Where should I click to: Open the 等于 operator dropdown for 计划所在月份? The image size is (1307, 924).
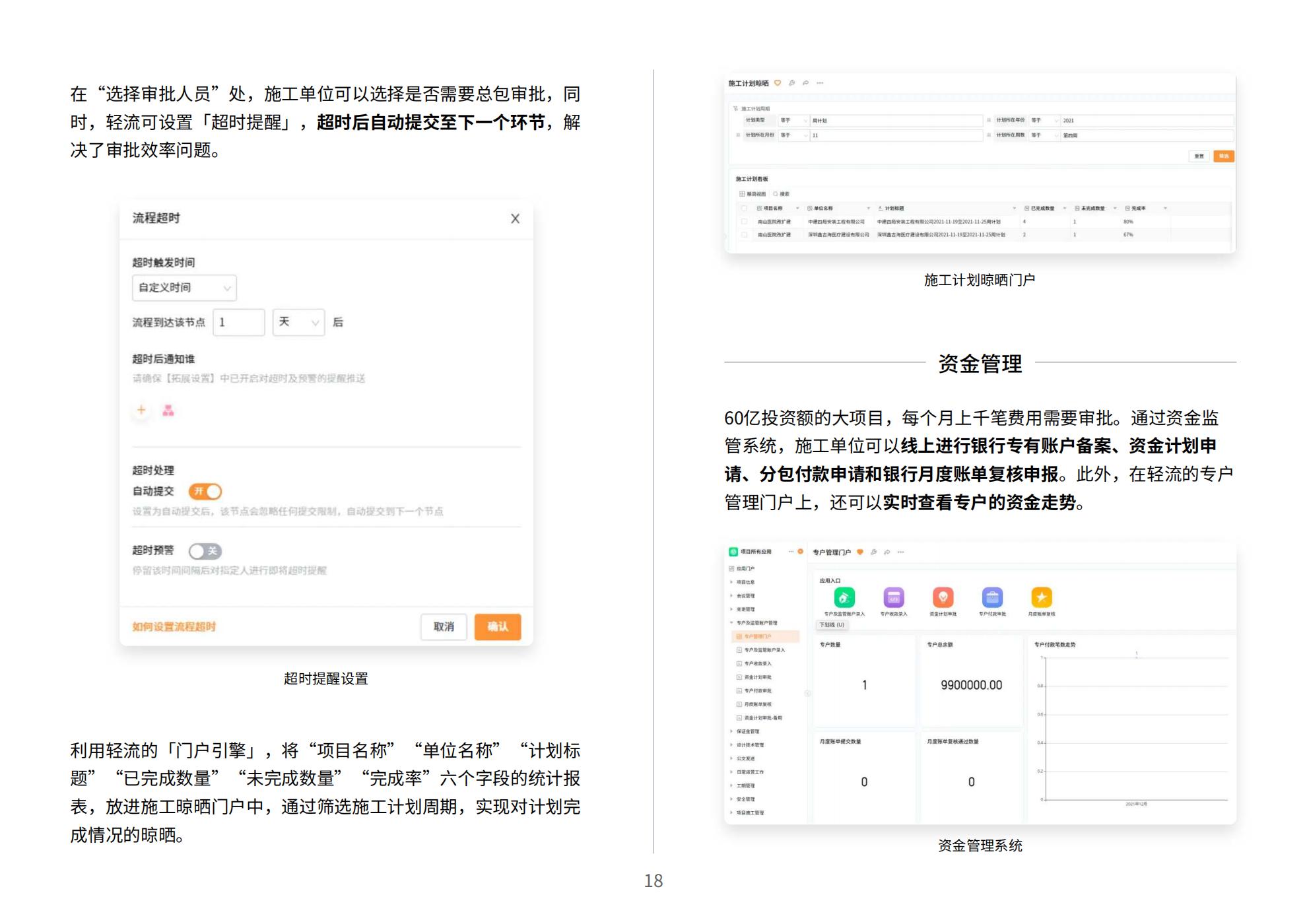pos(793,135)
